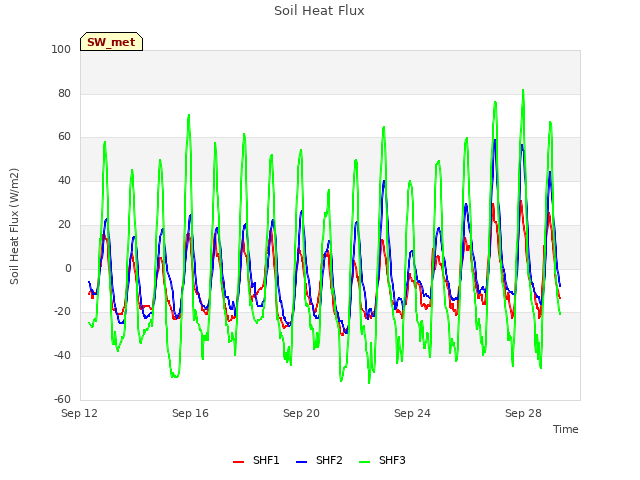Click the green SHF3 legend line marker

365,462
